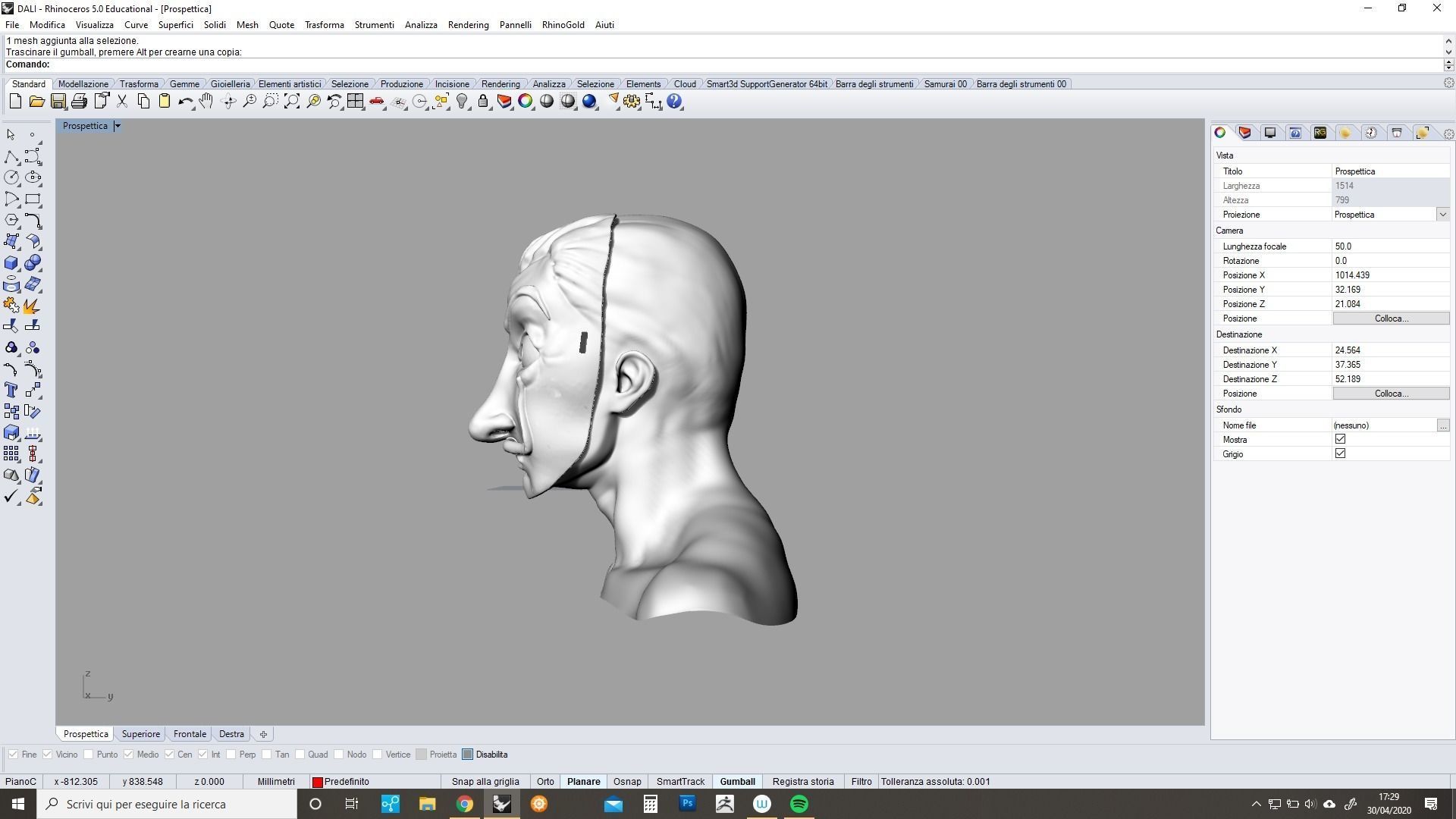
Task: Uncheck the Grigio background checkbox
Action: click(1340, 453)
